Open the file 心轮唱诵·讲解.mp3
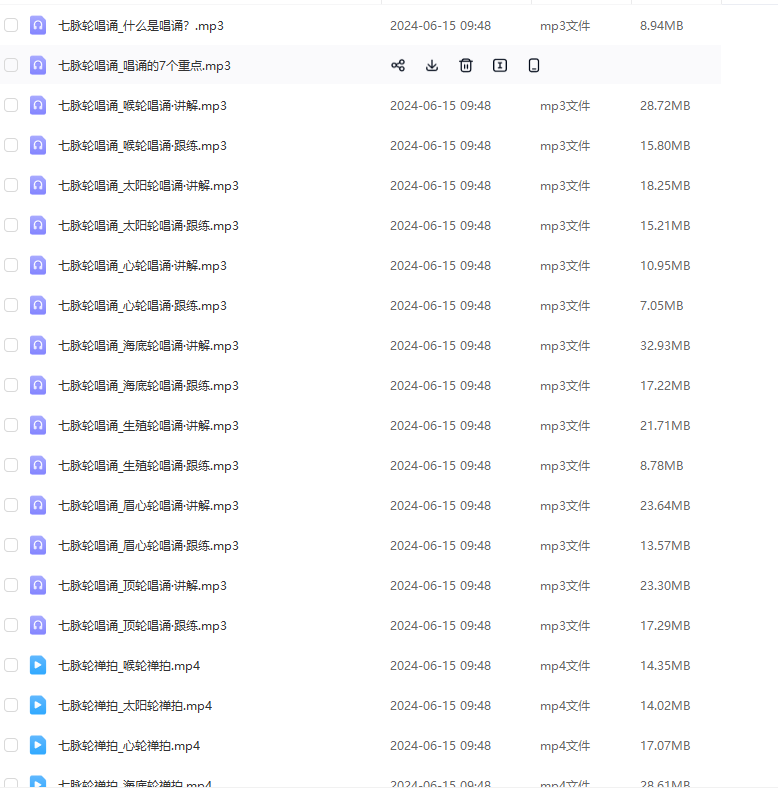The image size is (778, 793). (142, 265)
